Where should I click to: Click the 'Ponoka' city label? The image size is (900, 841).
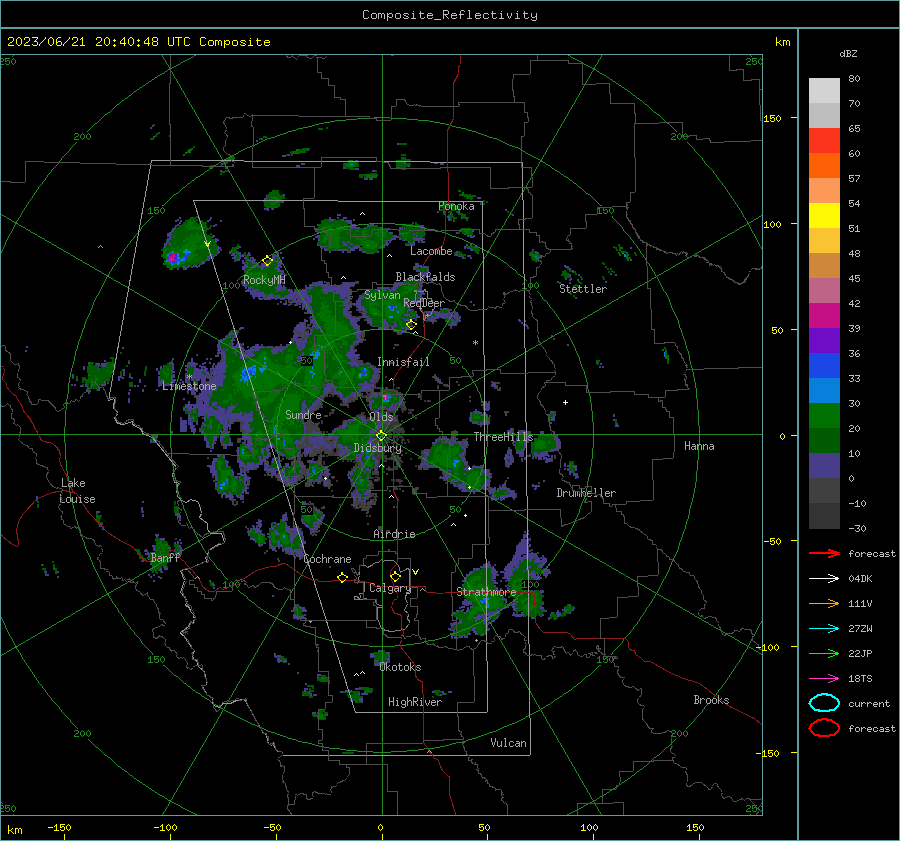tap(456, 206)
